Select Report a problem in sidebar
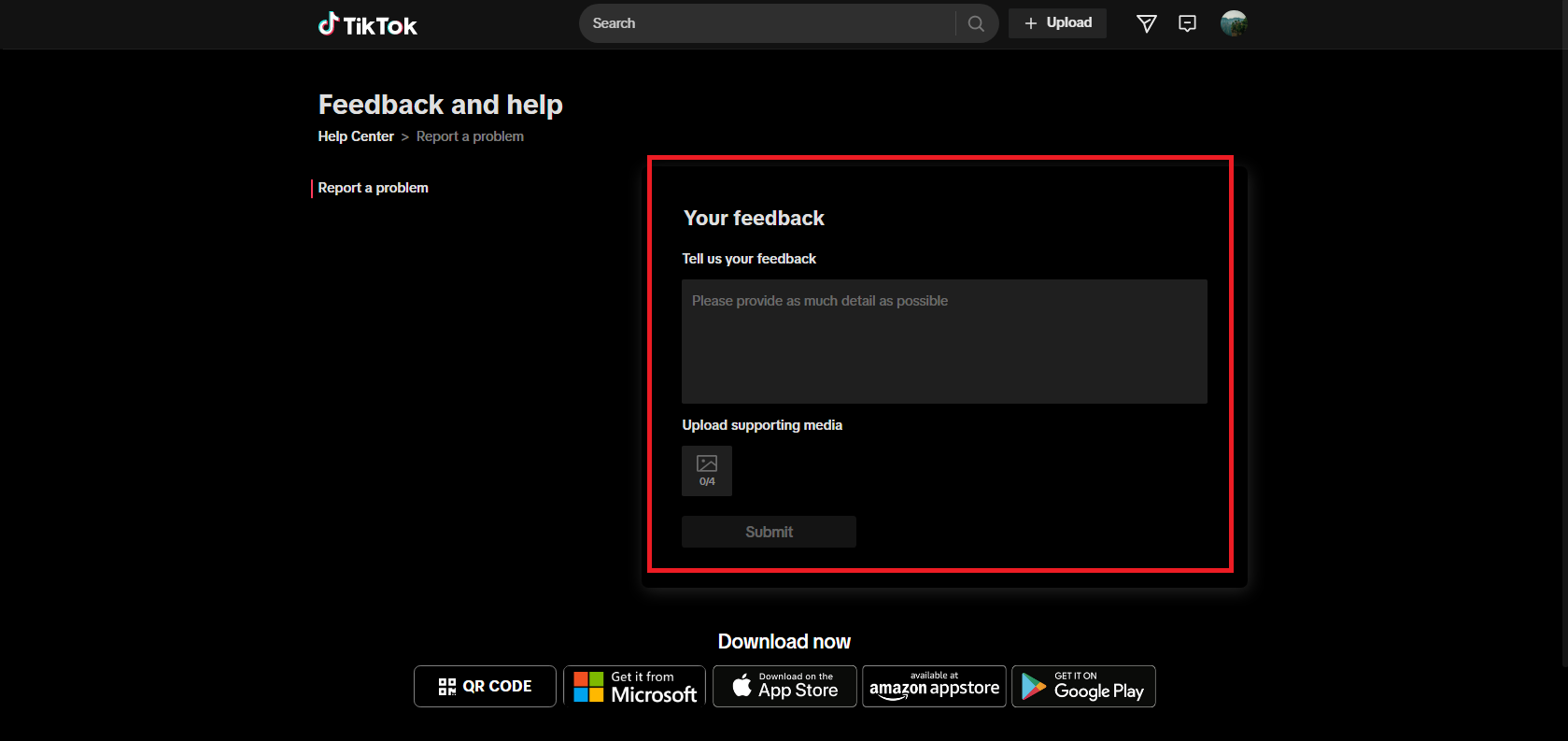The width and height of the screenshot is (1568, 741). coord(374,188)
